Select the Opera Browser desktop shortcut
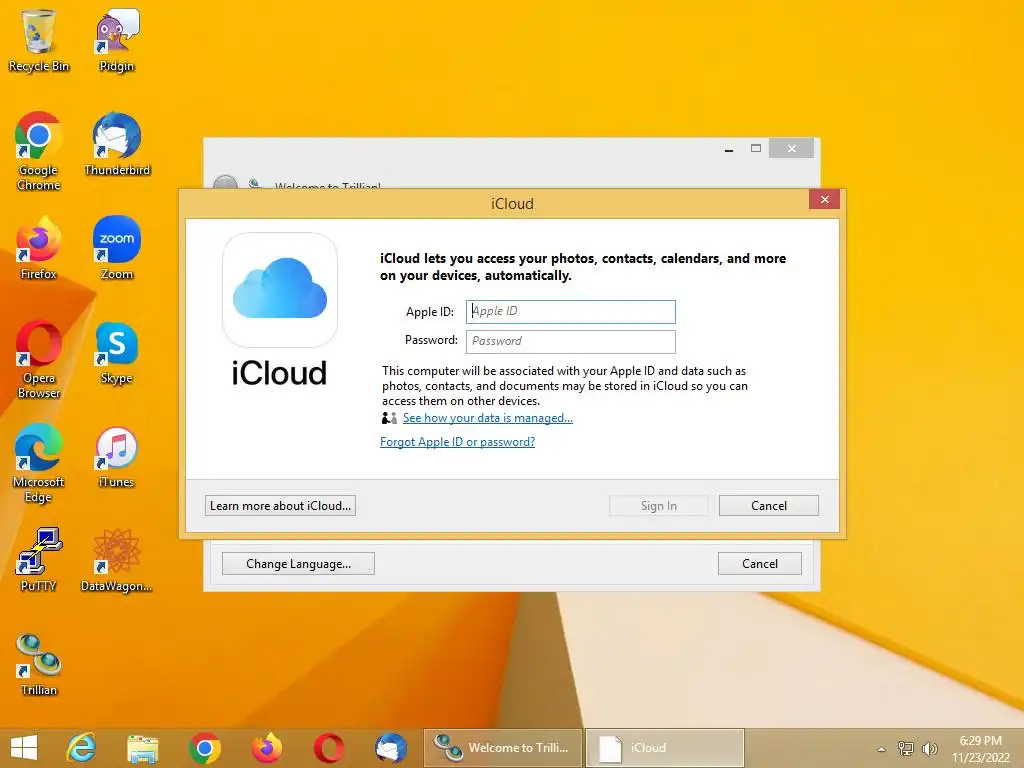The height and width of the screenshot is (768, 1024). click(x=39, y=359)
